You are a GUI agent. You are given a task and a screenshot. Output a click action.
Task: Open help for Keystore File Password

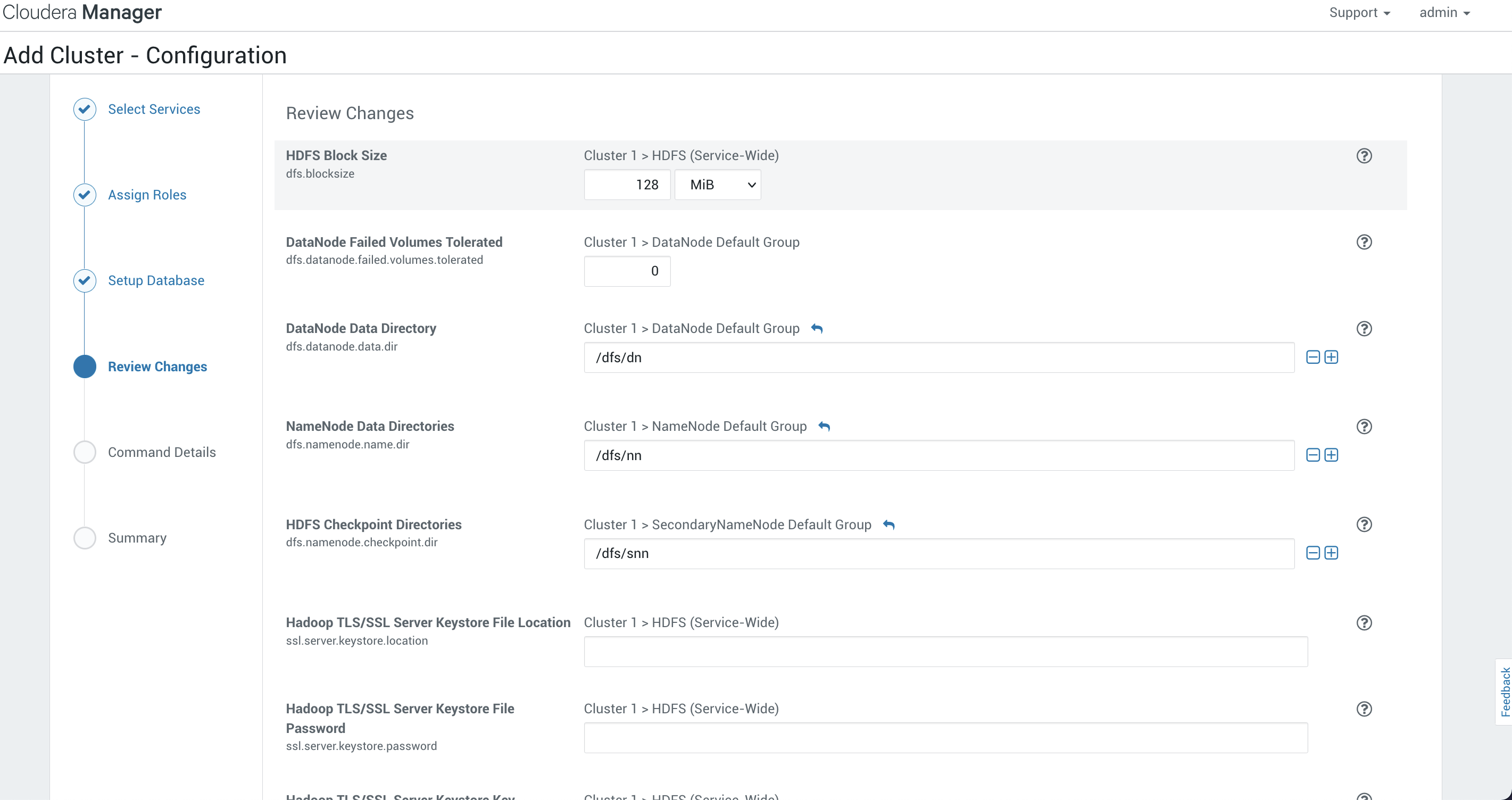point(1364,709)
